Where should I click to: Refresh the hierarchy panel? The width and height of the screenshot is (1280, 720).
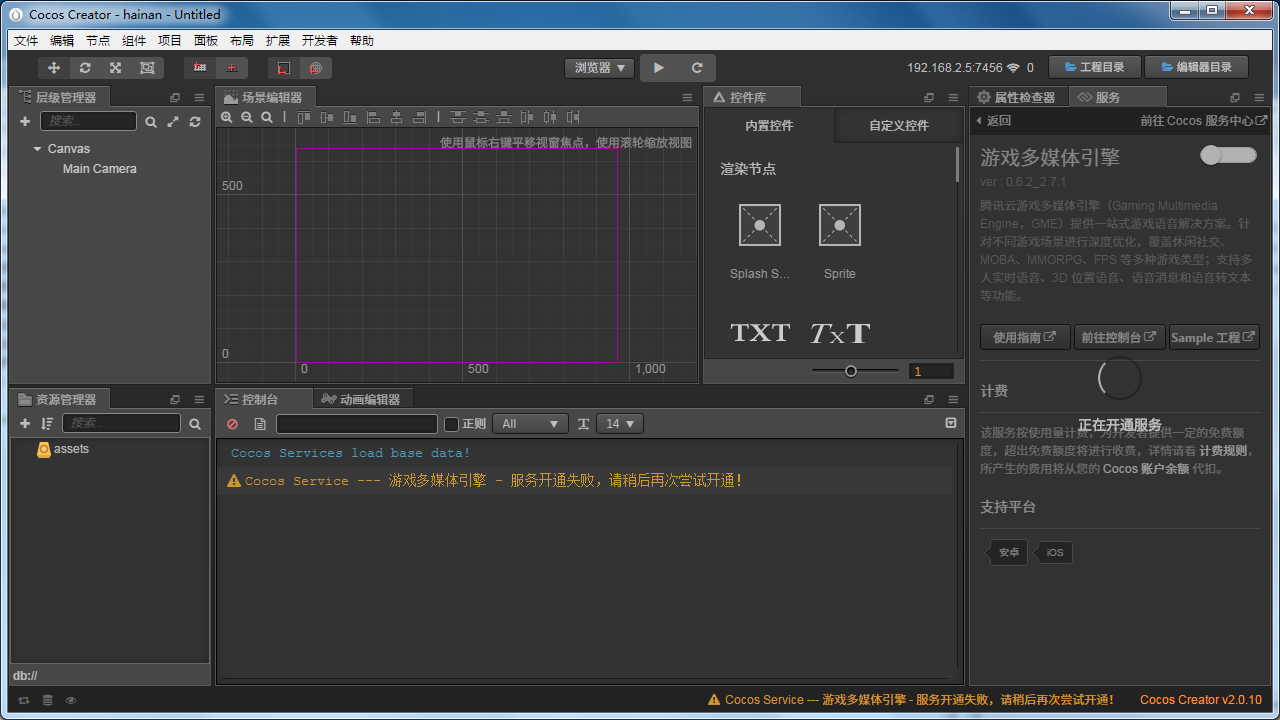pyautogui.click(x=195, y=122)
